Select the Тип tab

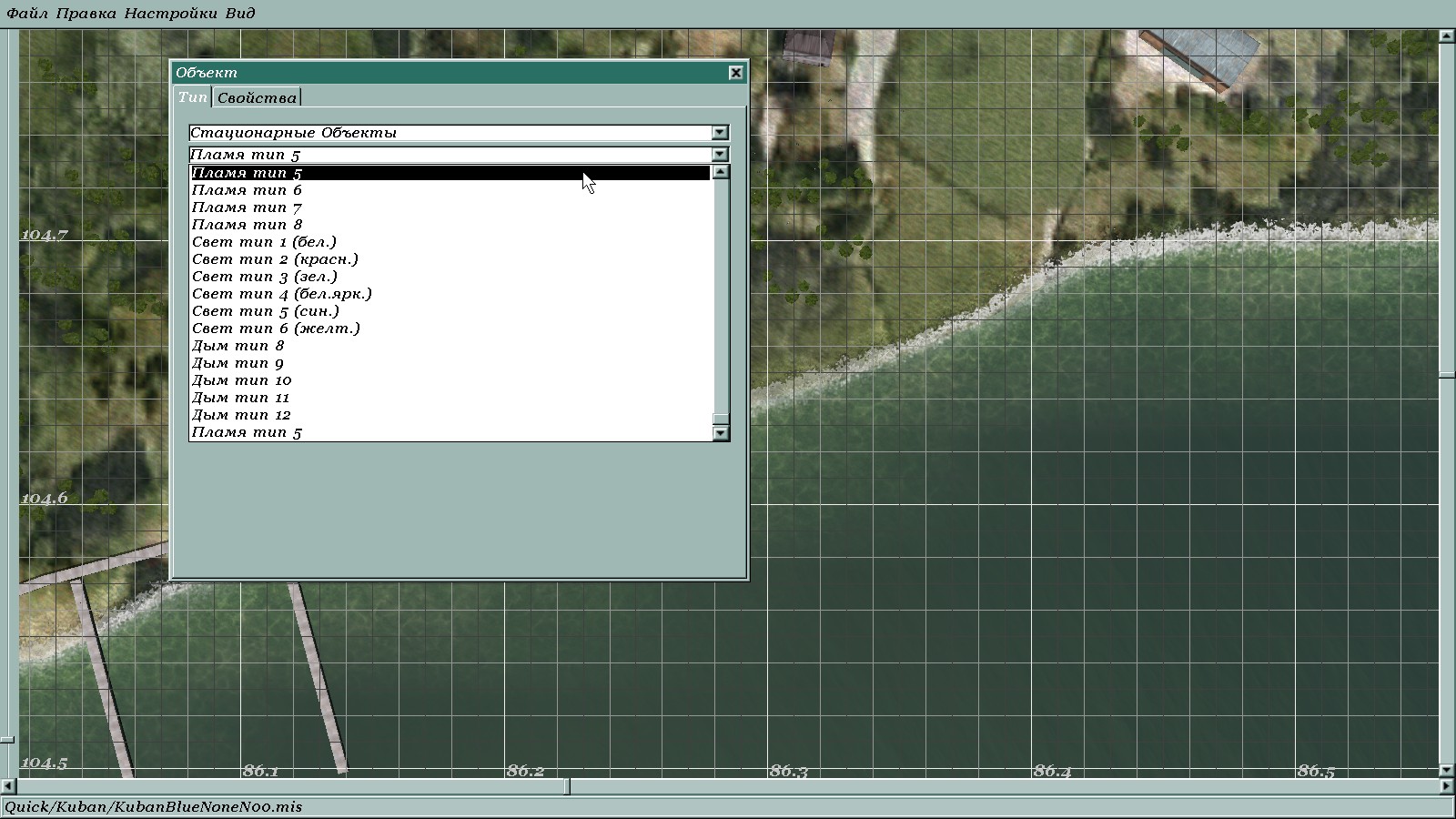point(192,96)
